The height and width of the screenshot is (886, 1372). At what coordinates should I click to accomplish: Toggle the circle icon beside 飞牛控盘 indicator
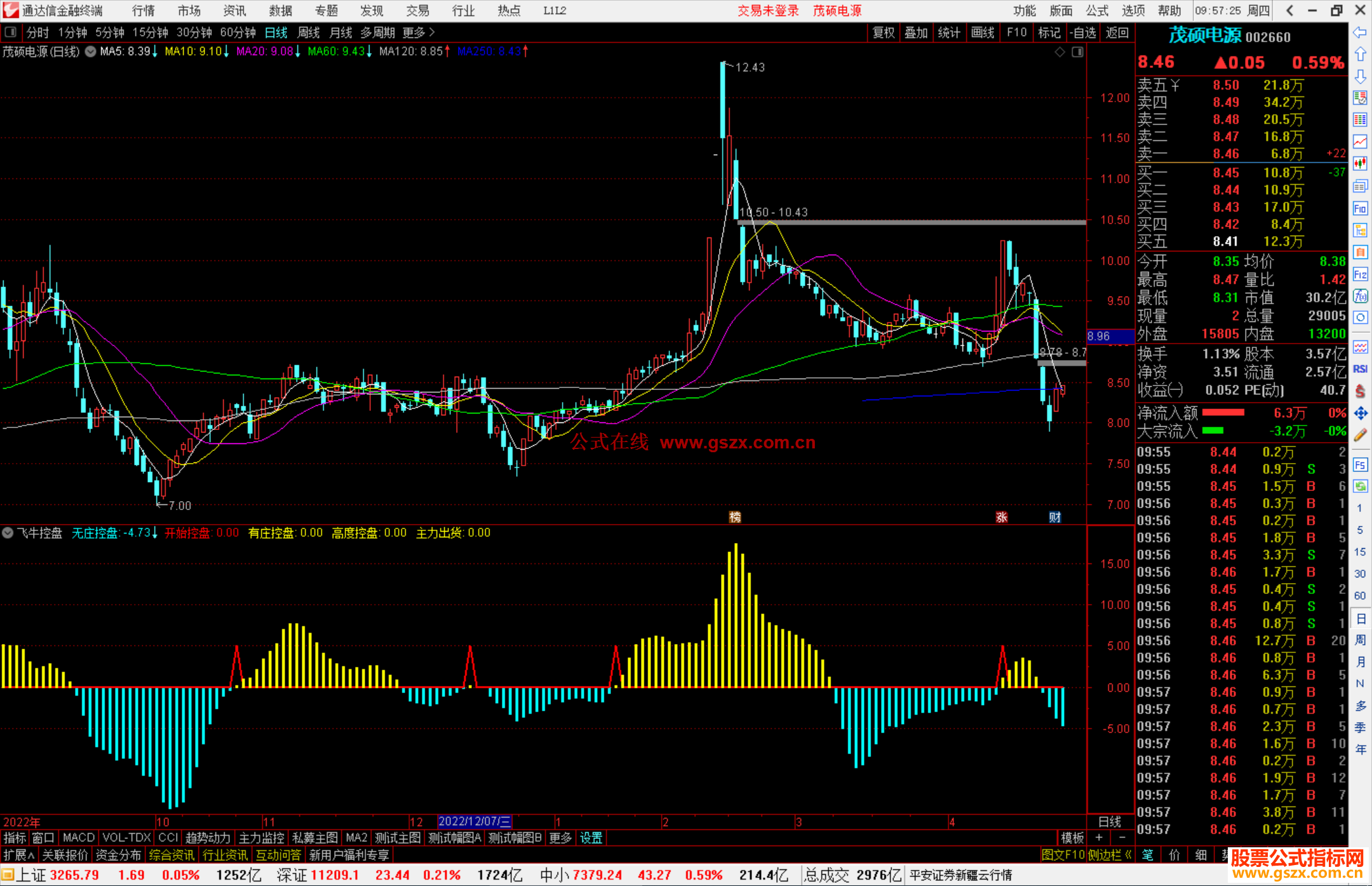[x=8, y=533]
